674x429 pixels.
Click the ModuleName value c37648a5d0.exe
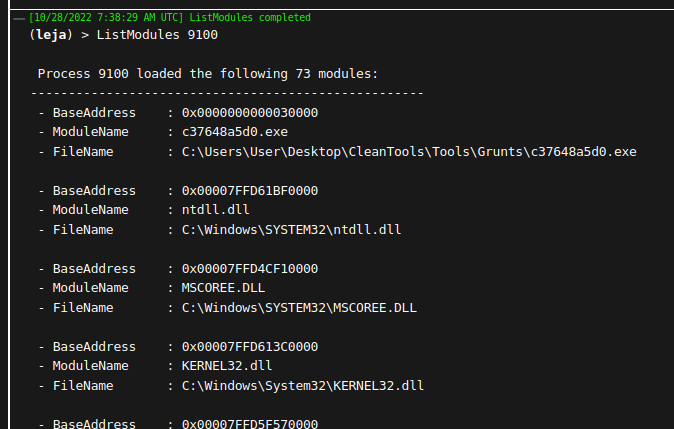coord(235,132)
